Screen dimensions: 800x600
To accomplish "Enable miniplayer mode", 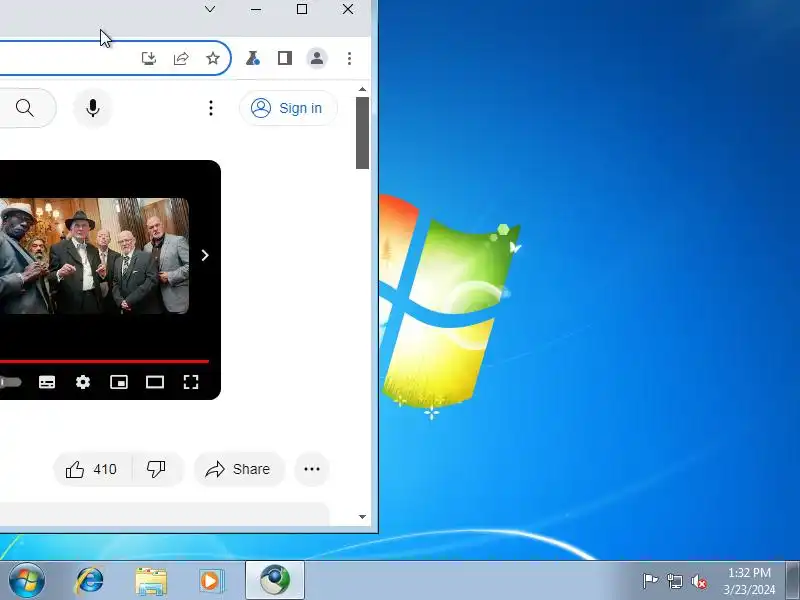I will [119, 382].
